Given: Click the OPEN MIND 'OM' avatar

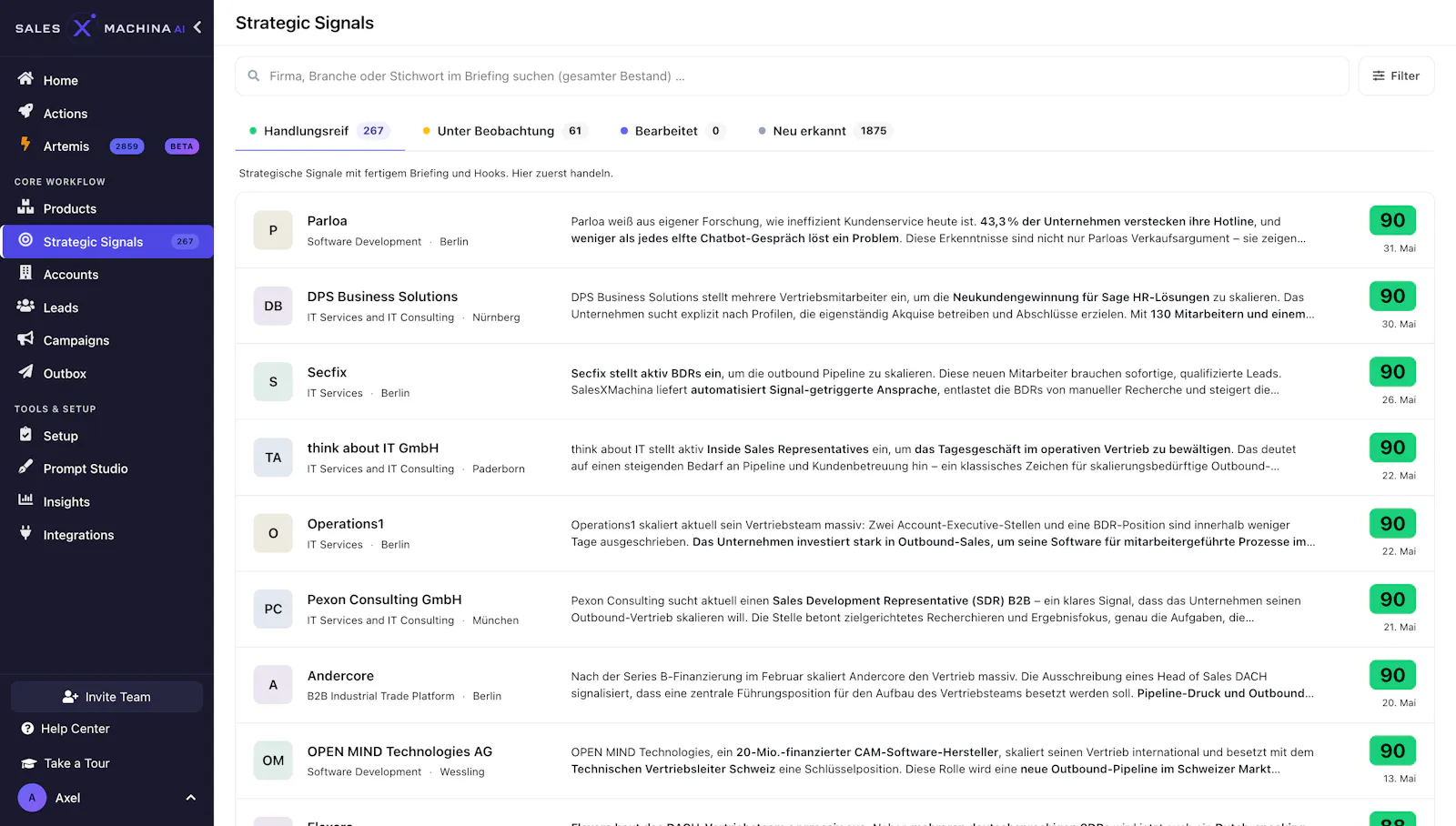Looking at the screenshot, I should [x=273, y=761].
